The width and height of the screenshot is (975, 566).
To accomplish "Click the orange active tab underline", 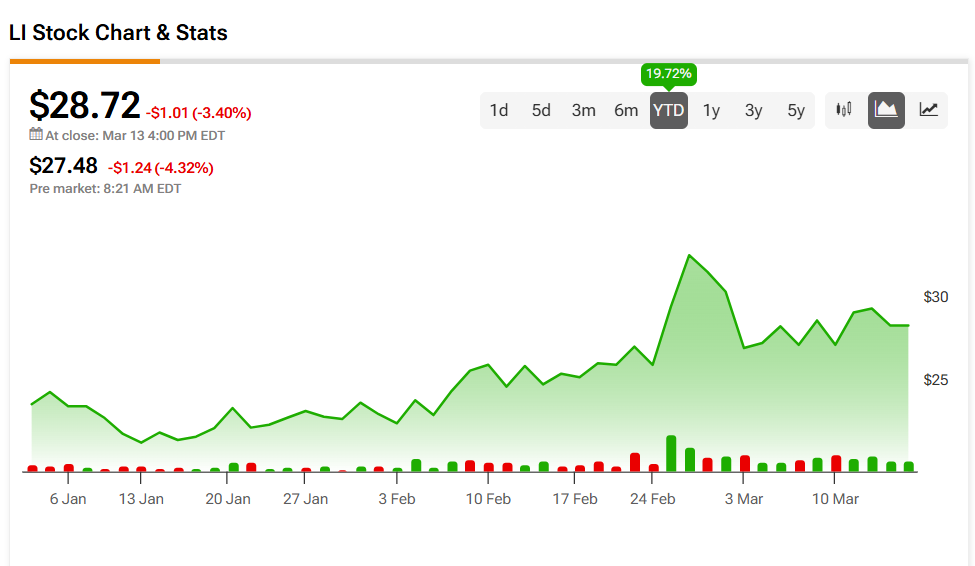I will [x=85, y=61].
